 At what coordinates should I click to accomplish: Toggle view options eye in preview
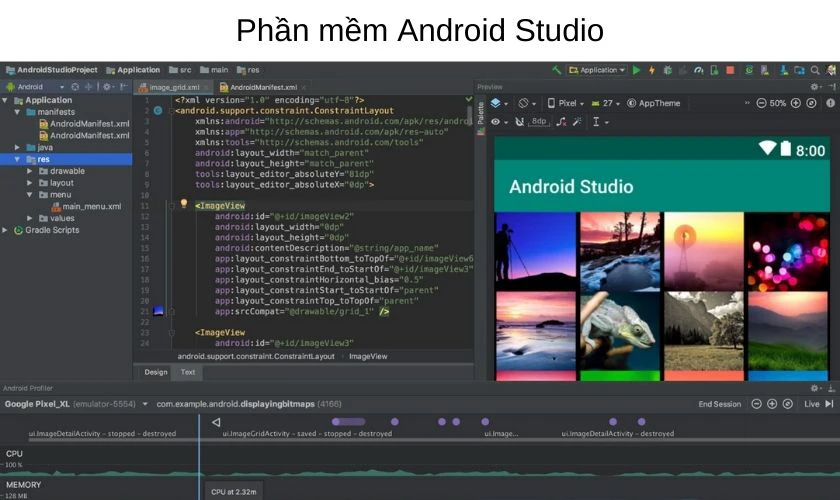coord(498,122)
